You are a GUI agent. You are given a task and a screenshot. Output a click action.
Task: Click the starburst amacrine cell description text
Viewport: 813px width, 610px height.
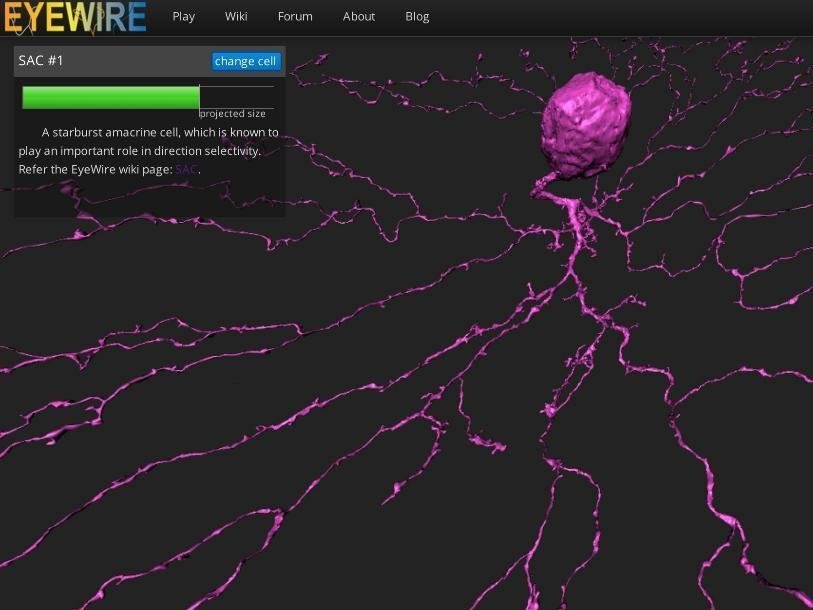coord(148,150)
